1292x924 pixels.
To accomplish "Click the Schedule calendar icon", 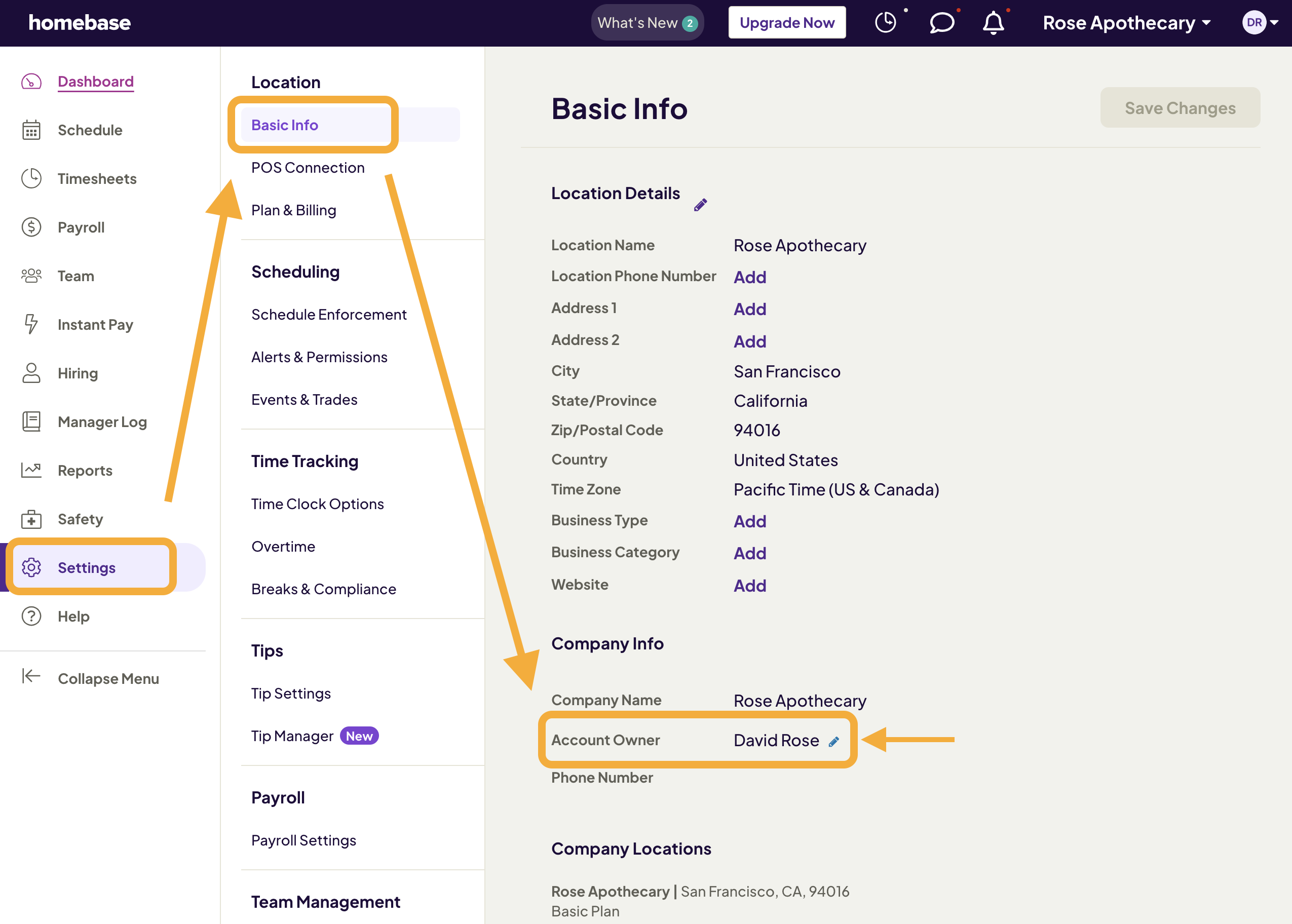I will point(31,130).
